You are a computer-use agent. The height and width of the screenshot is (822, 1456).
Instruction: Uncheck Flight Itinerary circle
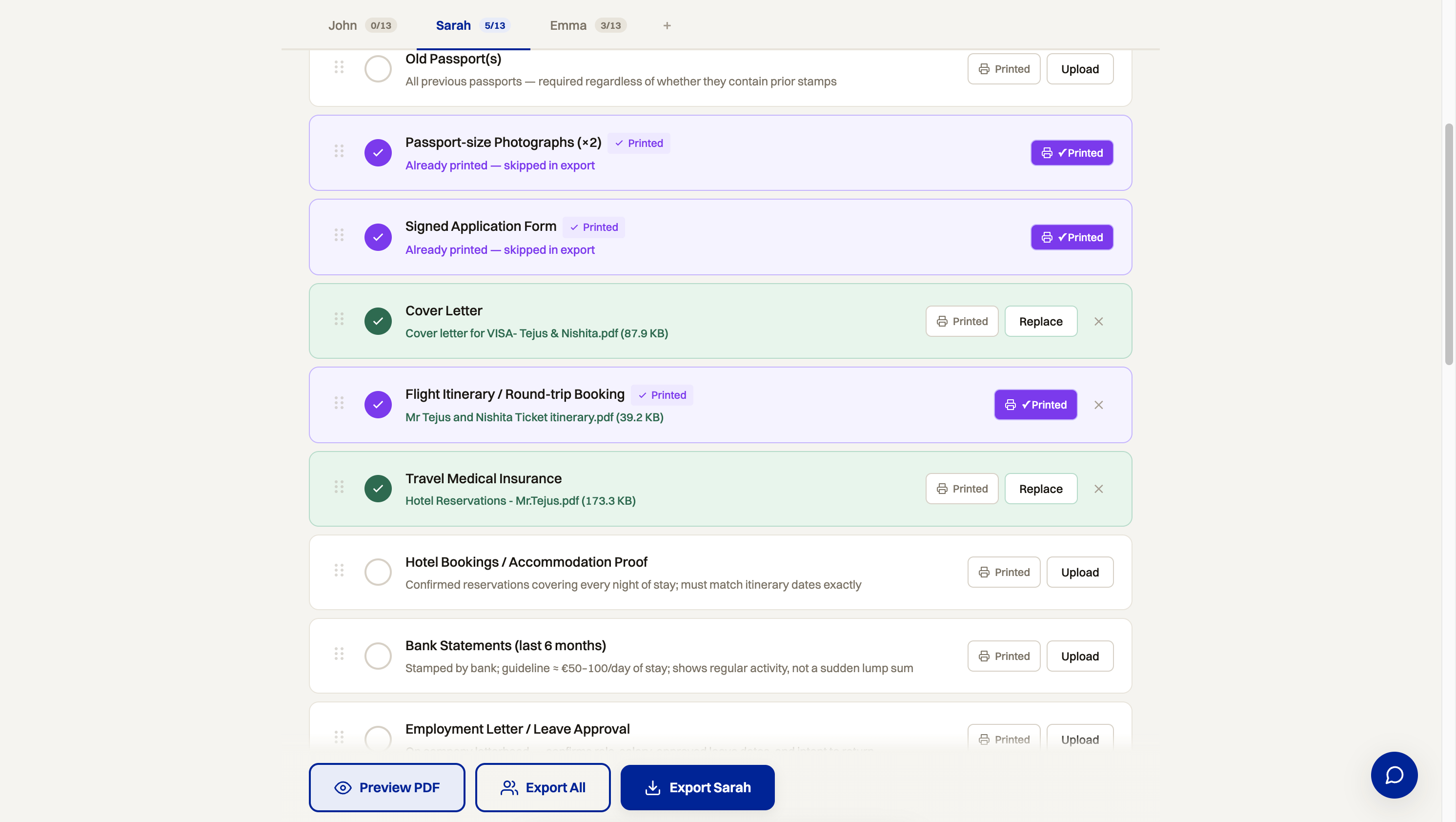click(378, 405)
